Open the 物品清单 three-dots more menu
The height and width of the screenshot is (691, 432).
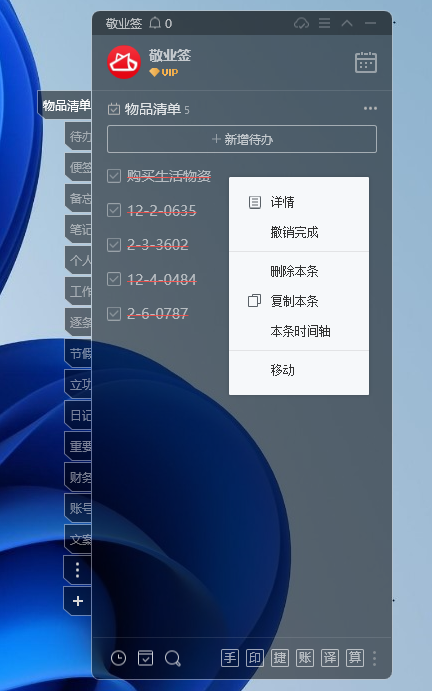(370, 108)
